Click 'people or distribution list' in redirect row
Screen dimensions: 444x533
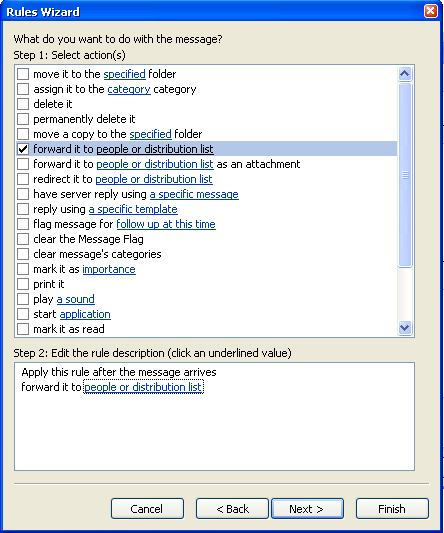154,179
